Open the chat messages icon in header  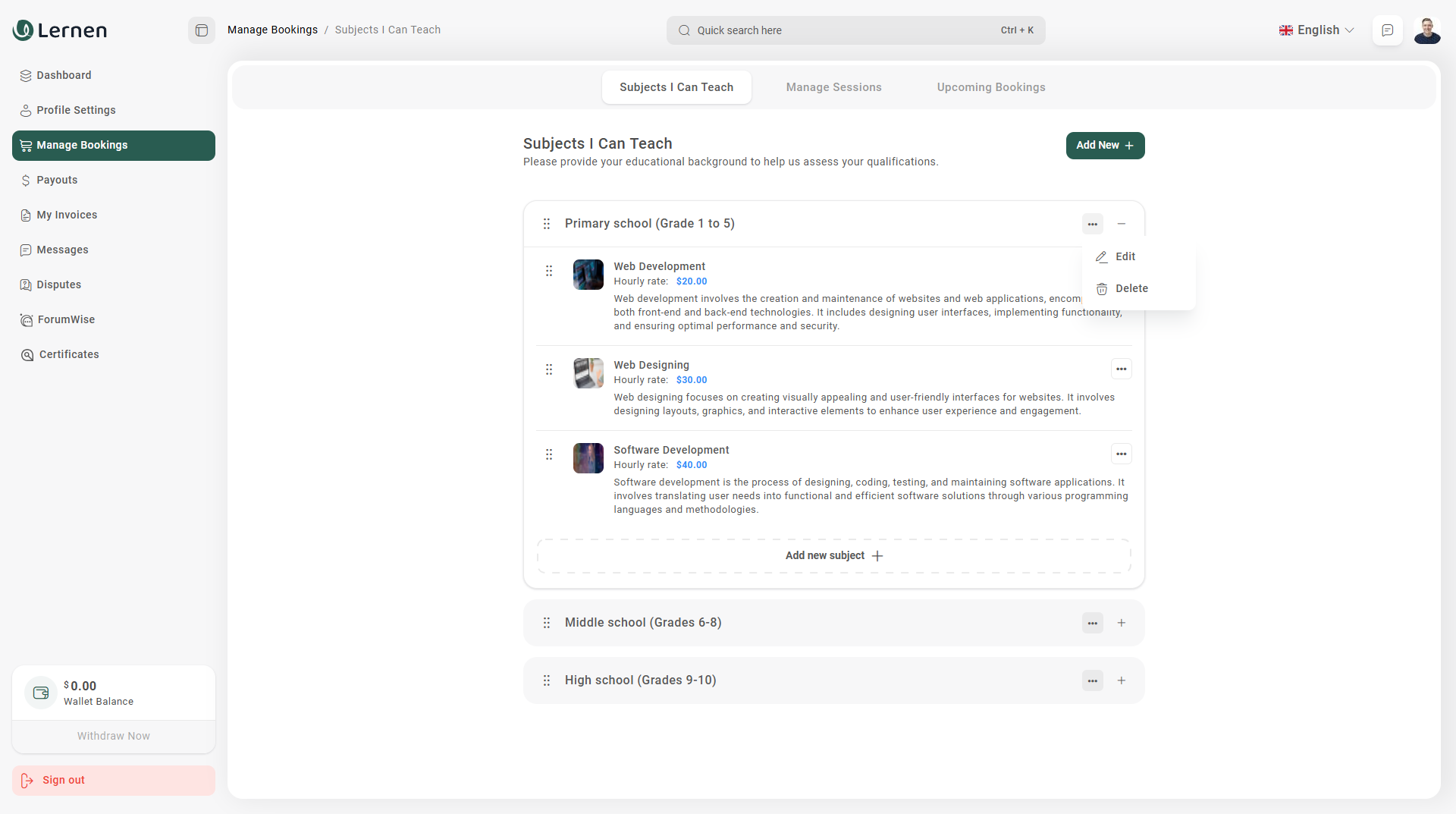click(1387, 30)
